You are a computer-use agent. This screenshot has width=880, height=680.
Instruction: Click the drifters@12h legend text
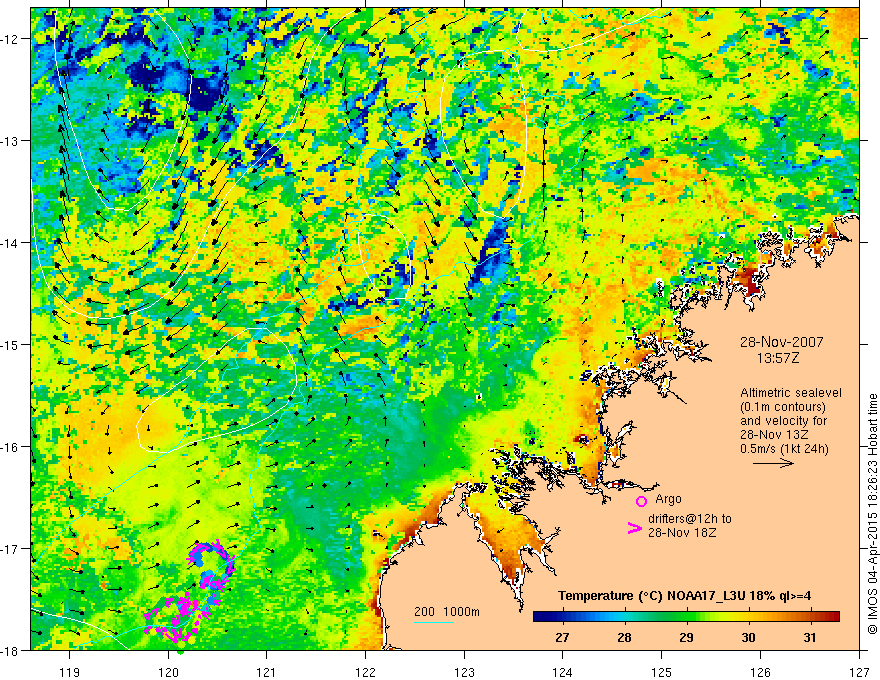pos(690,526)
